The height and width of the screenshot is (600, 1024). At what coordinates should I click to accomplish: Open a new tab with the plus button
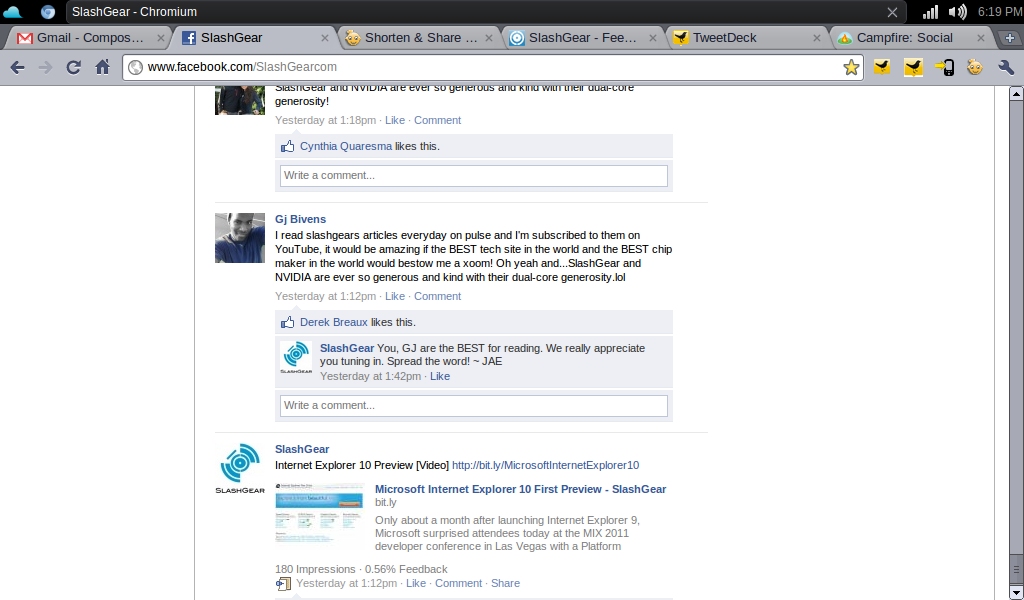[1010, 38]
